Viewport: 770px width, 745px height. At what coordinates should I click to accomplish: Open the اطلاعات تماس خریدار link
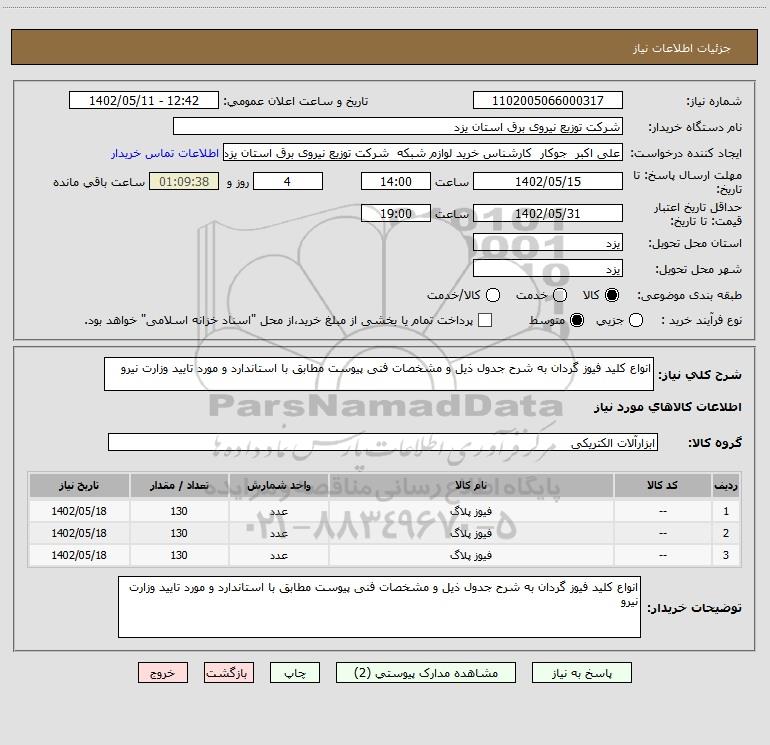tap(165, 153)
